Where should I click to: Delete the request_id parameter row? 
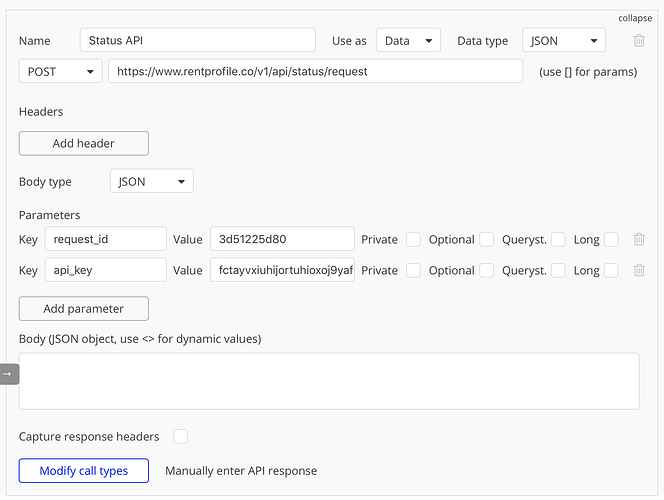[x=639, y=239]
